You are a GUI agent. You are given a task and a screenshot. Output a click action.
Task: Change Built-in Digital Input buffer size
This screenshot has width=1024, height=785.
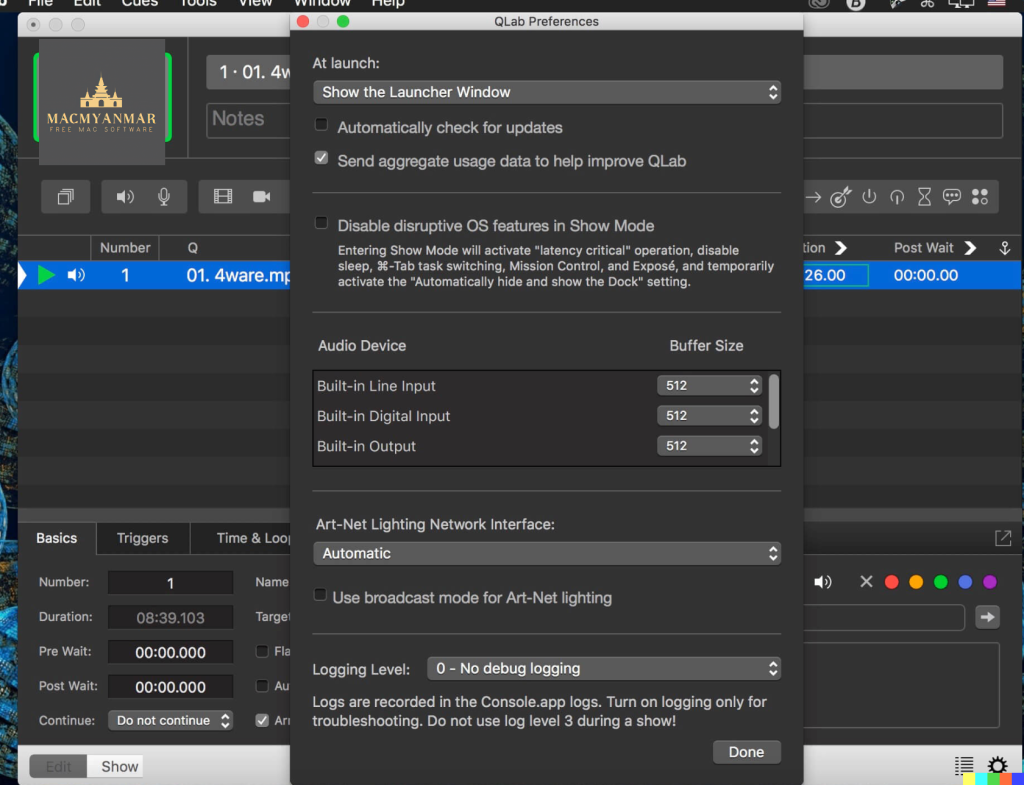709,416
